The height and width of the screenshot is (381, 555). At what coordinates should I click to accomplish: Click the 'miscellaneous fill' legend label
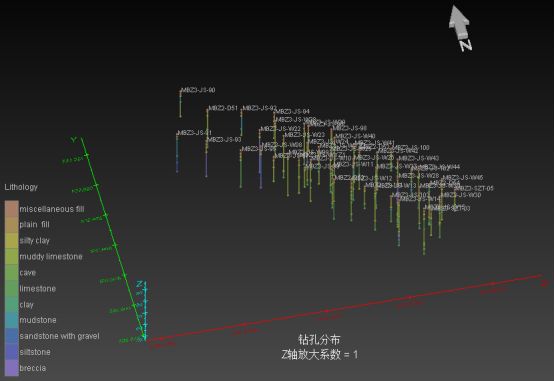52,209
